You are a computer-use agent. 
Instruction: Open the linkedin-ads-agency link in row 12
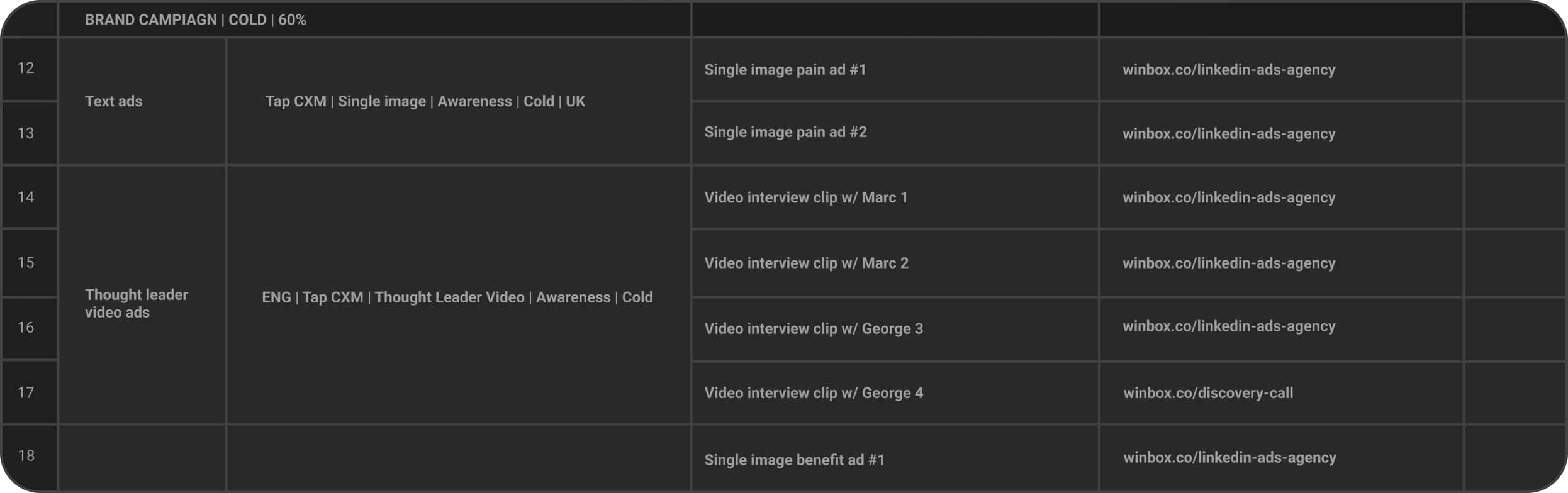1229,70
